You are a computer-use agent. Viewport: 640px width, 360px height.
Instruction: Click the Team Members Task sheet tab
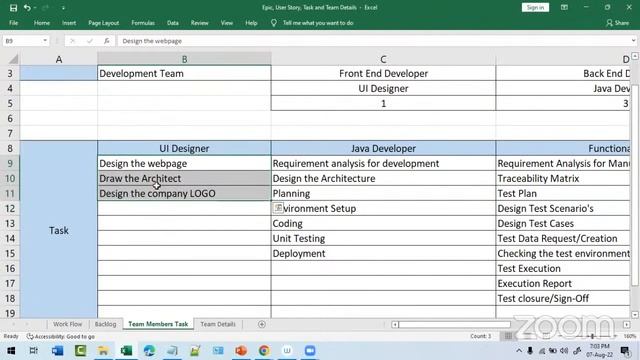[x=158, y=324]
